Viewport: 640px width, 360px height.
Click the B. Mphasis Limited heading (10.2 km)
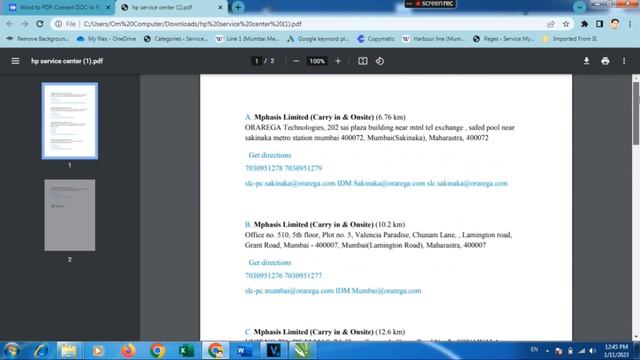click(325, 224)
